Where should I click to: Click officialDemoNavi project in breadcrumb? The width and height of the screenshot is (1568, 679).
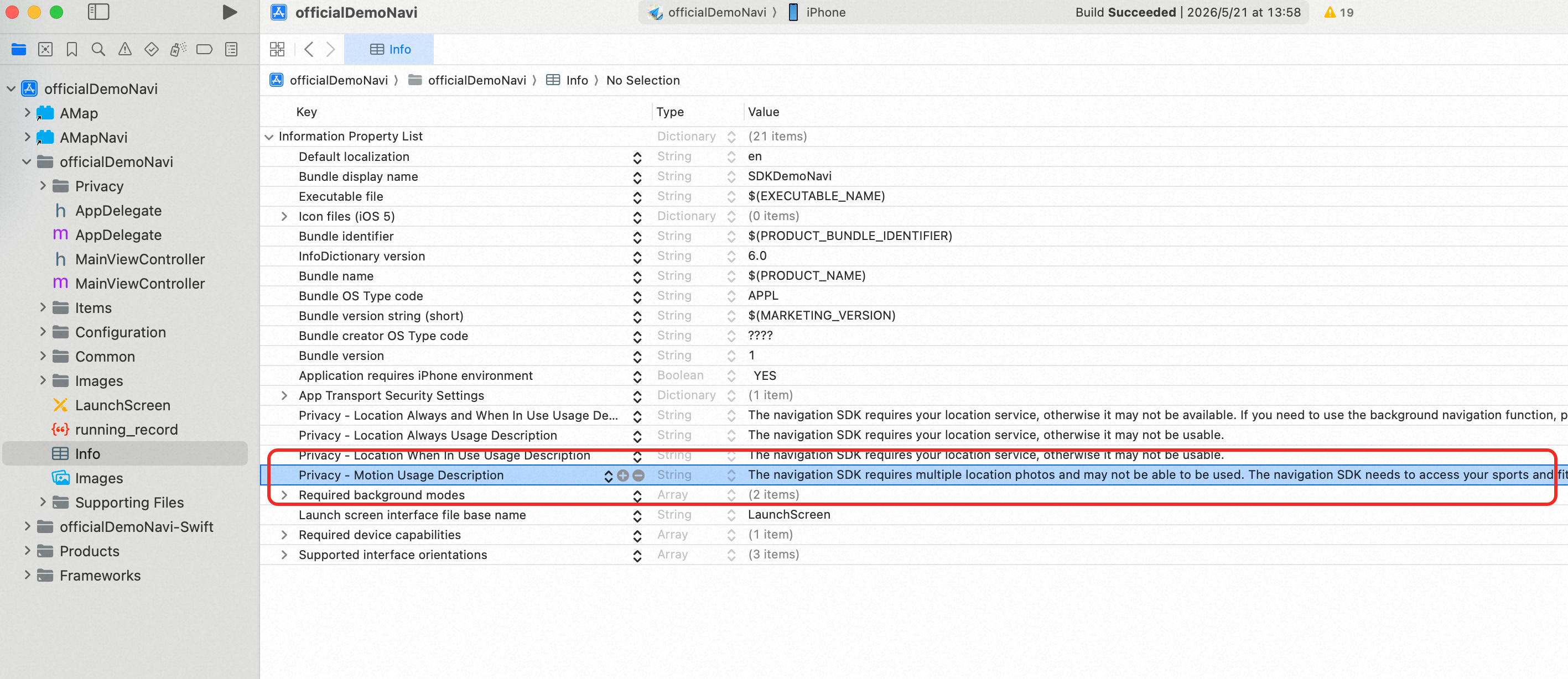click(329, 80)
